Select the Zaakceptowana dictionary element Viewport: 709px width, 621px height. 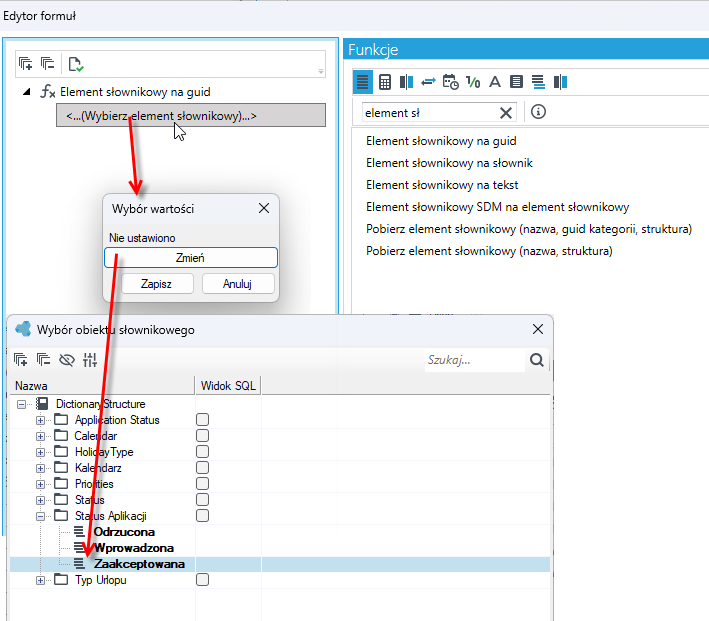click(139, 564)
